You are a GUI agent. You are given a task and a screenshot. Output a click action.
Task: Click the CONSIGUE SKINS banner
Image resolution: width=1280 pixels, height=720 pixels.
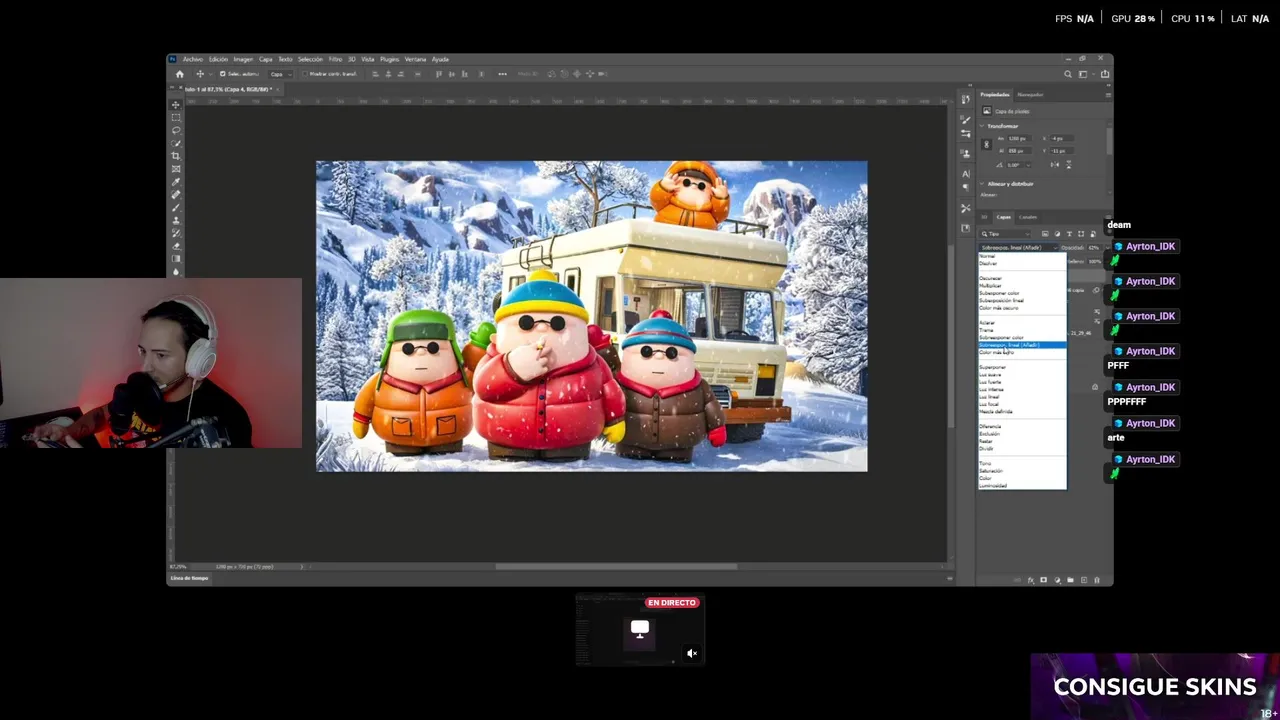pyautogui.click(x=1155, y=687)
